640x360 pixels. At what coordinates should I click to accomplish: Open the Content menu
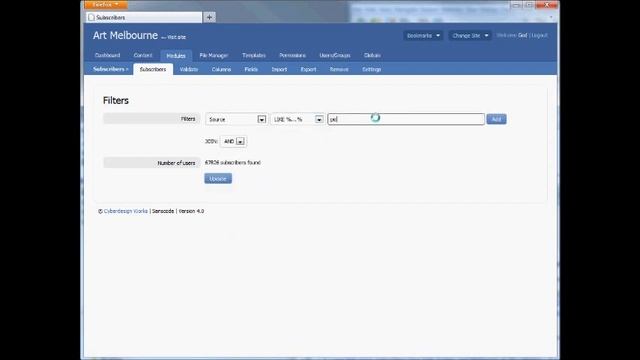143,55
